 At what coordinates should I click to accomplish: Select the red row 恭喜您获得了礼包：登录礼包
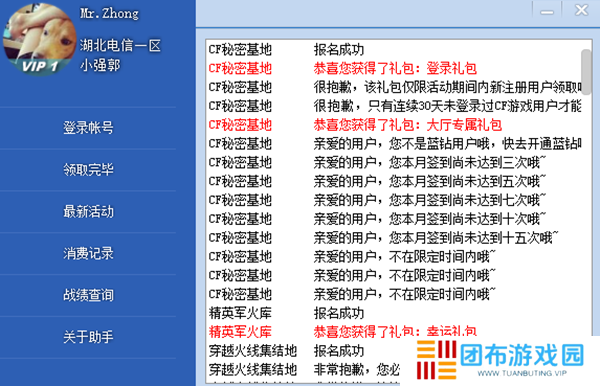394,68
